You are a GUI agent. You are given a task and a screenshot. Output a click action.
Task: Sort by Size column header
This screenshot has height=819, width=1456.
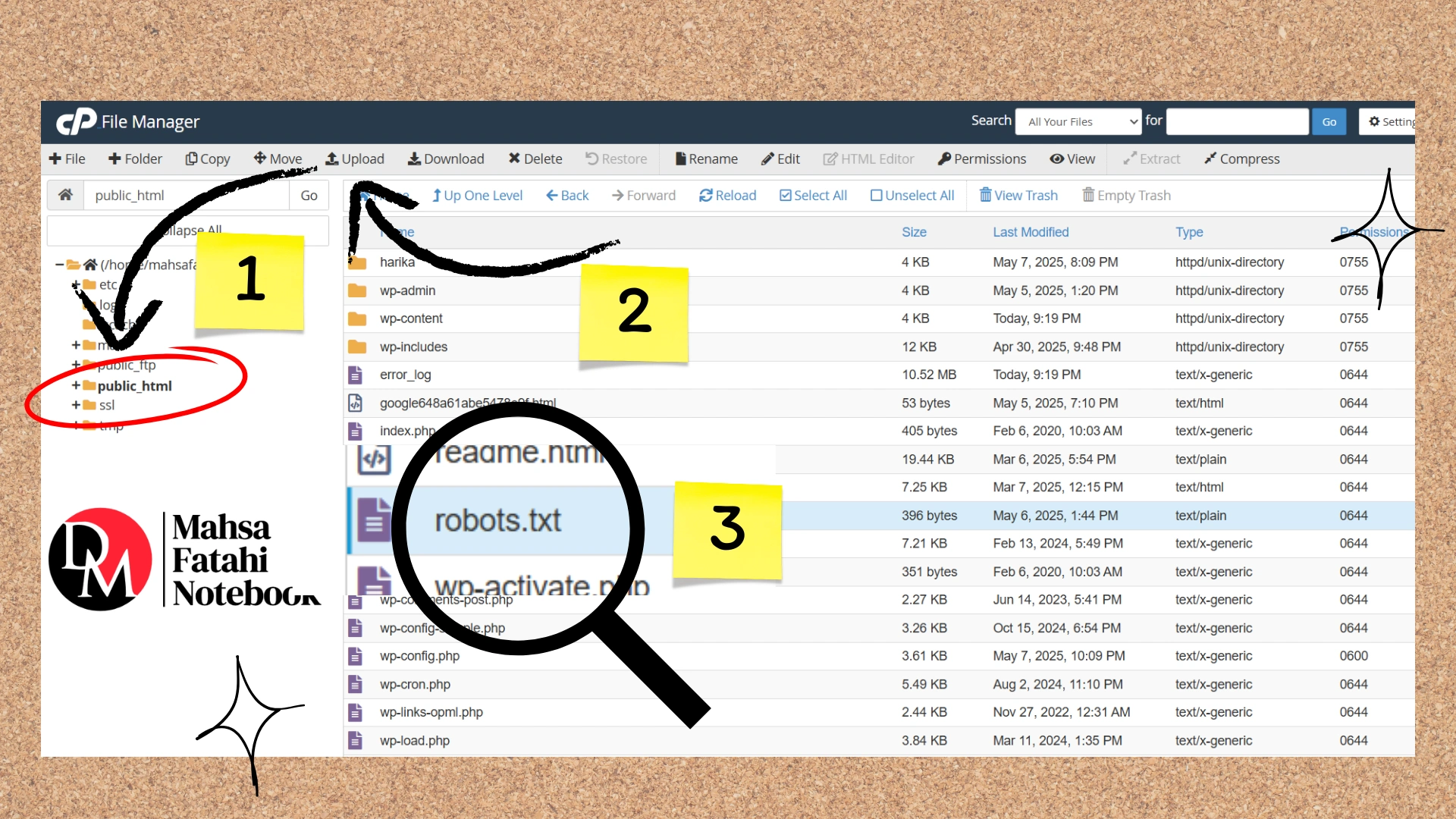point(914,232)
